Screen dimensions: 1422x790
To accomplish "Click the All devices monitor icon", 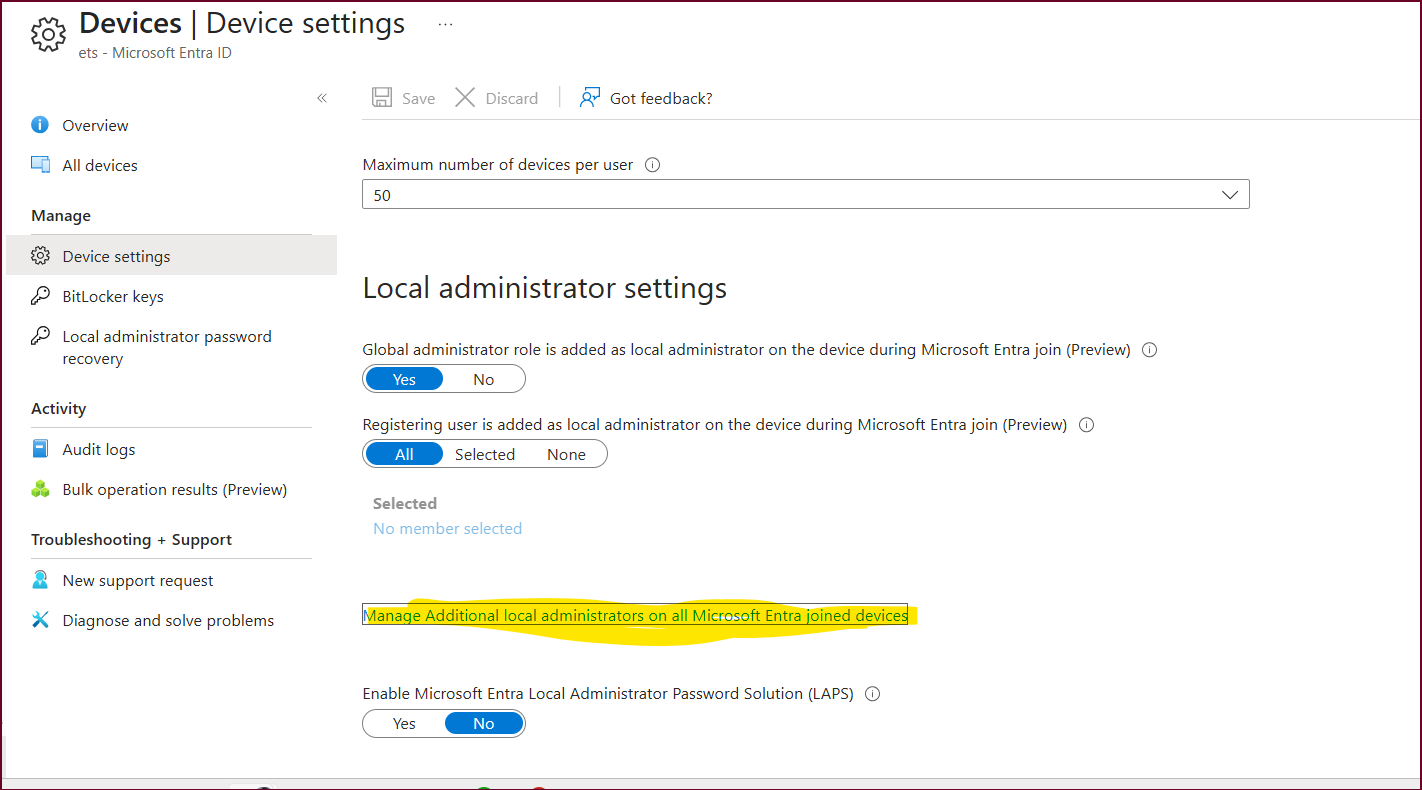I will [40, 165].
